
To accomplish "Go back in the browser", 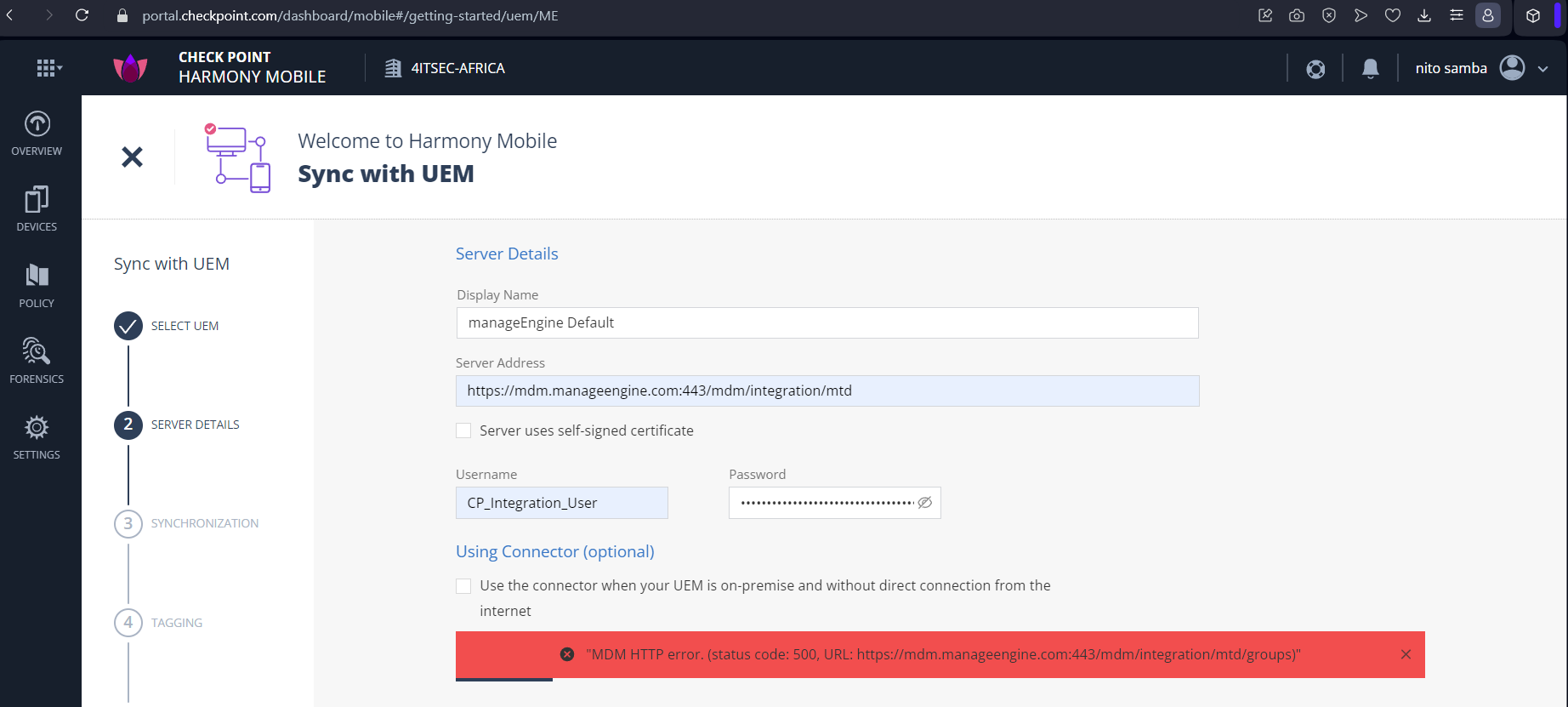I will (x=10, y=15).
